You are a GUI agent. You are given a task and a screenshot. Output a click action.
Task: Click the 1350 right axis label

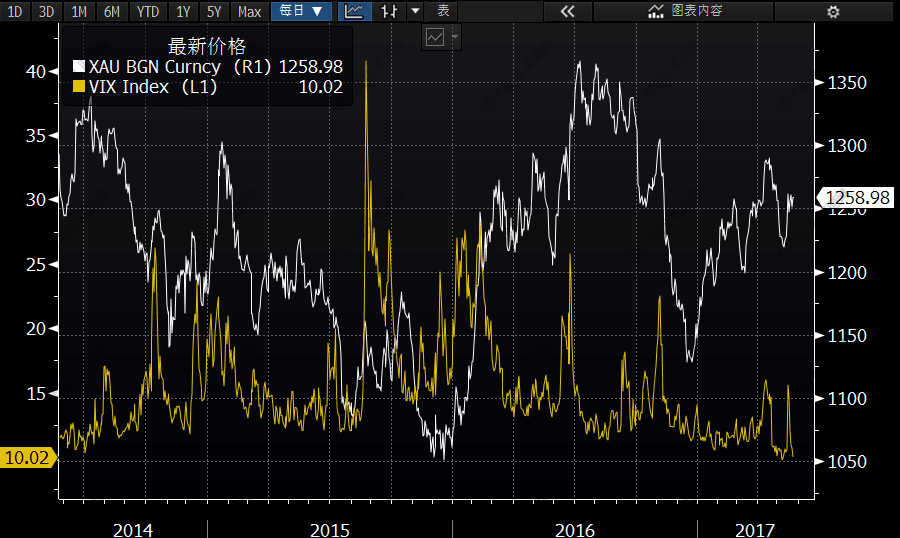(x=847, y=83)
